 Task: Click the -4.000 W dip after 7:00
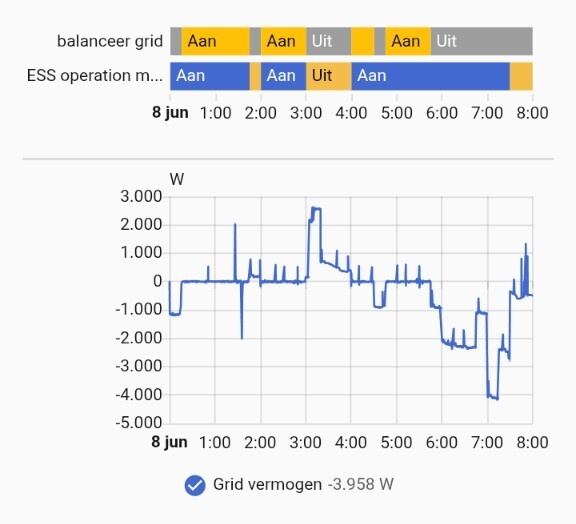click(493, 397)
